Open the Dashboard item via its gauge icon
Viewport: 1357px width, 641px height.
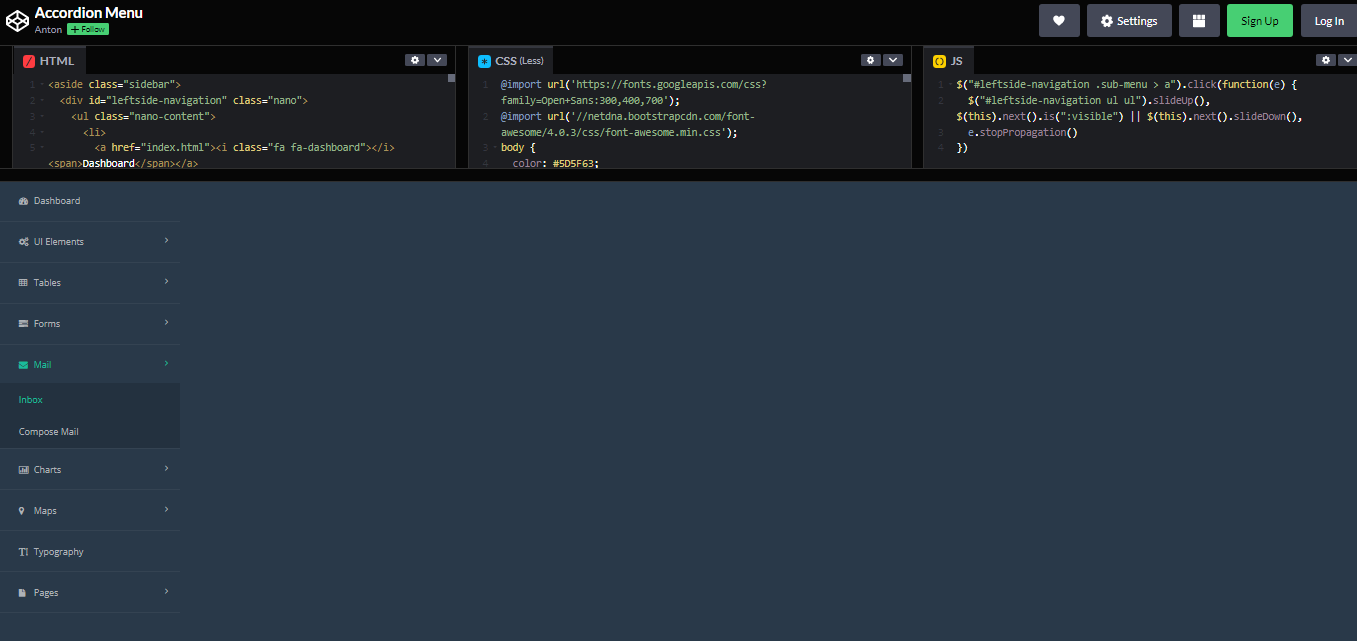coord(21,200)
